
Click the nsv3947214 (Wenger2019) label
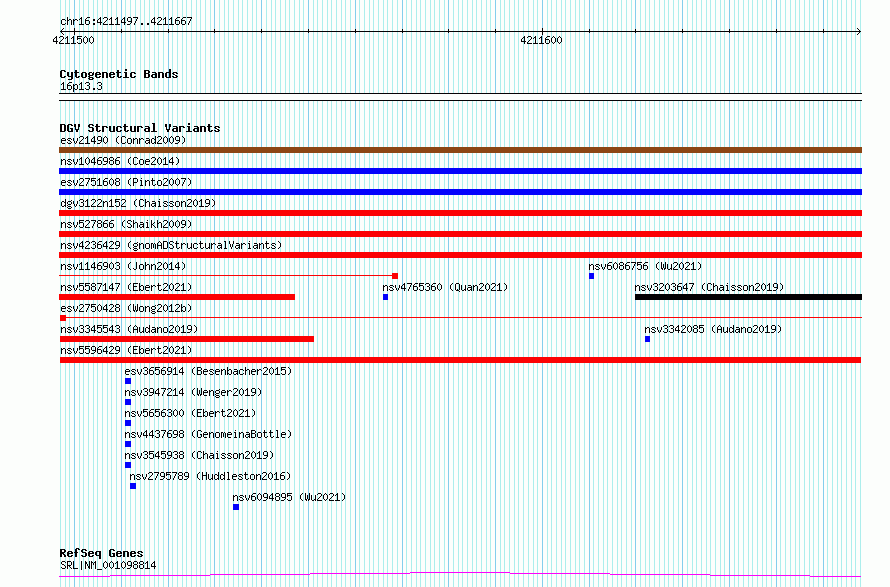[194, 392]
